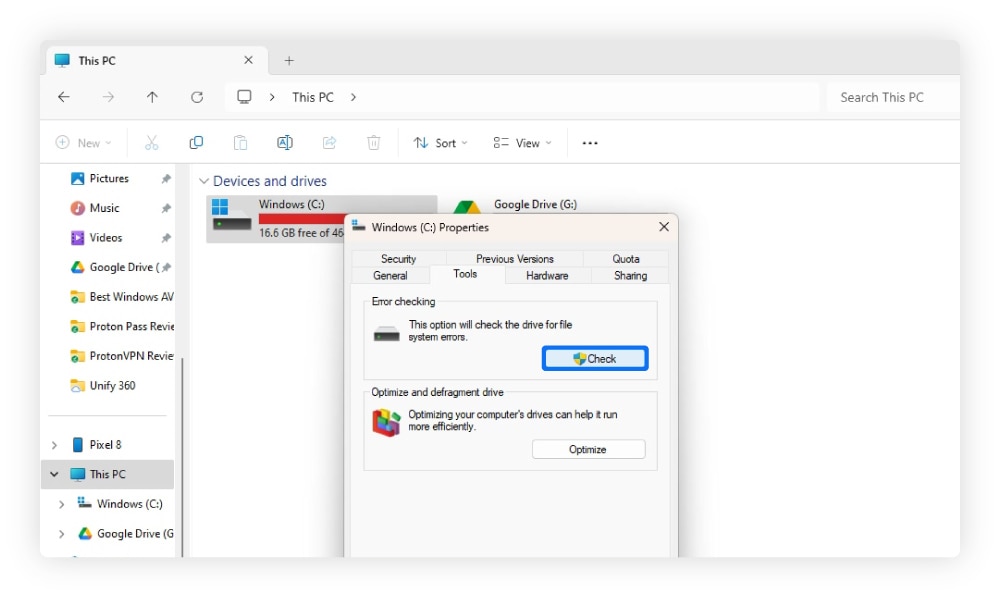Close the This PC tab

tap(248, 60)
